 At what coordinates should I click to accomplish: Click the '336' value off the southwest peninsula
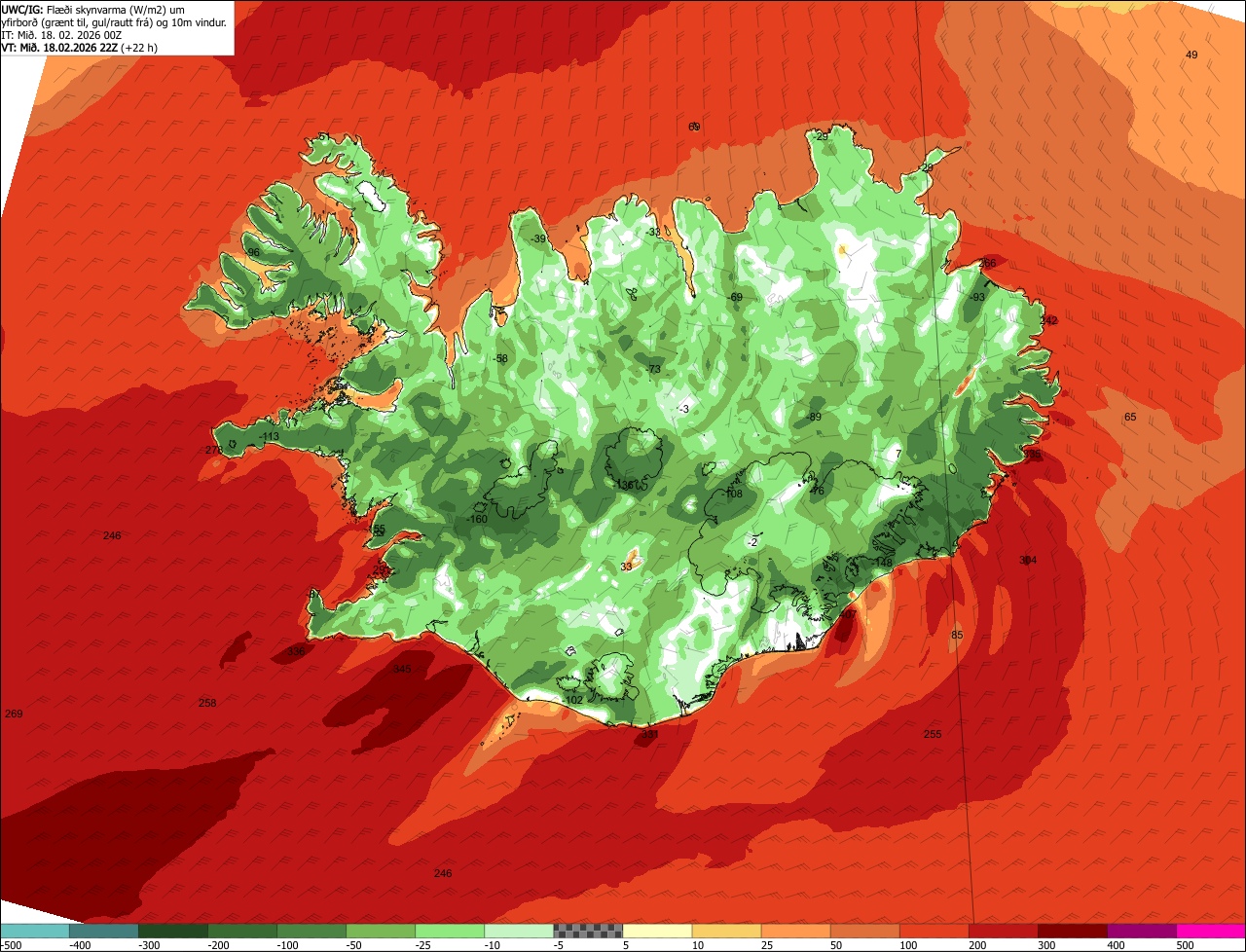pos(296,651)
